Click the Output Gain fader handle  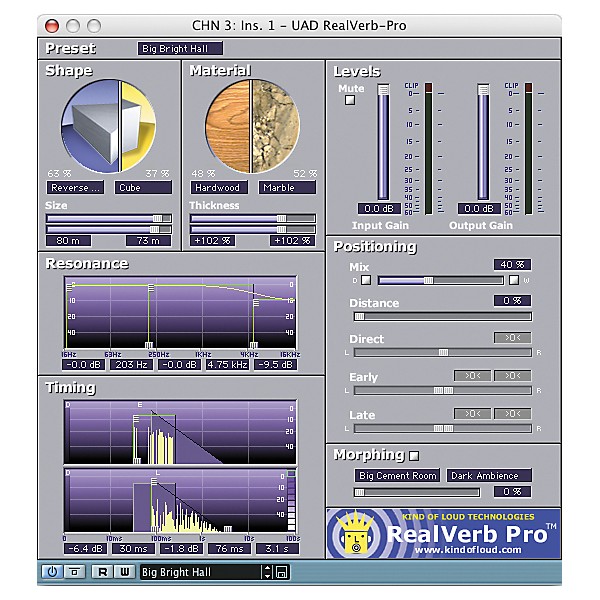[x=483, y=90]
